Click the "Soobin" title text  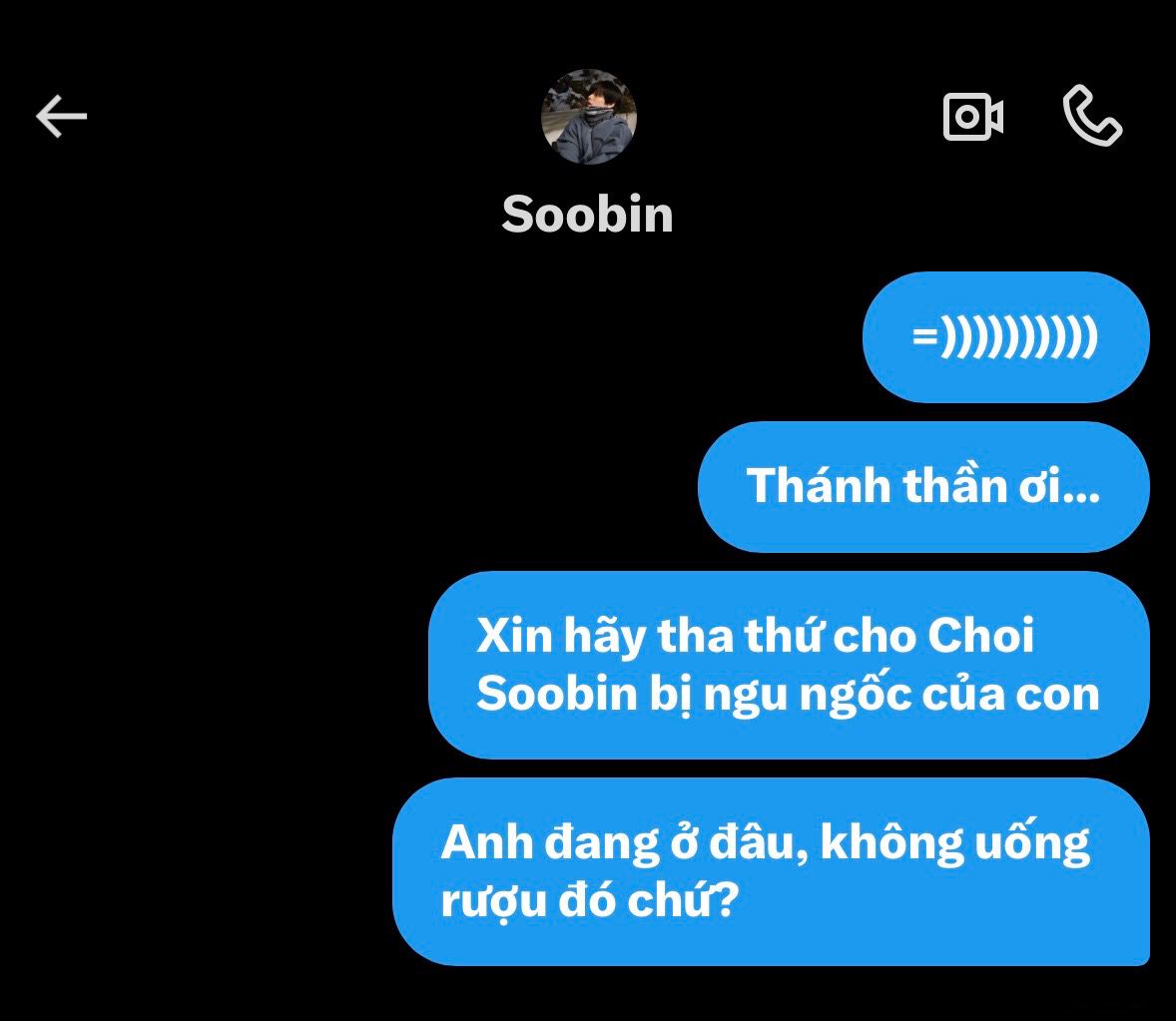[587, 215]
